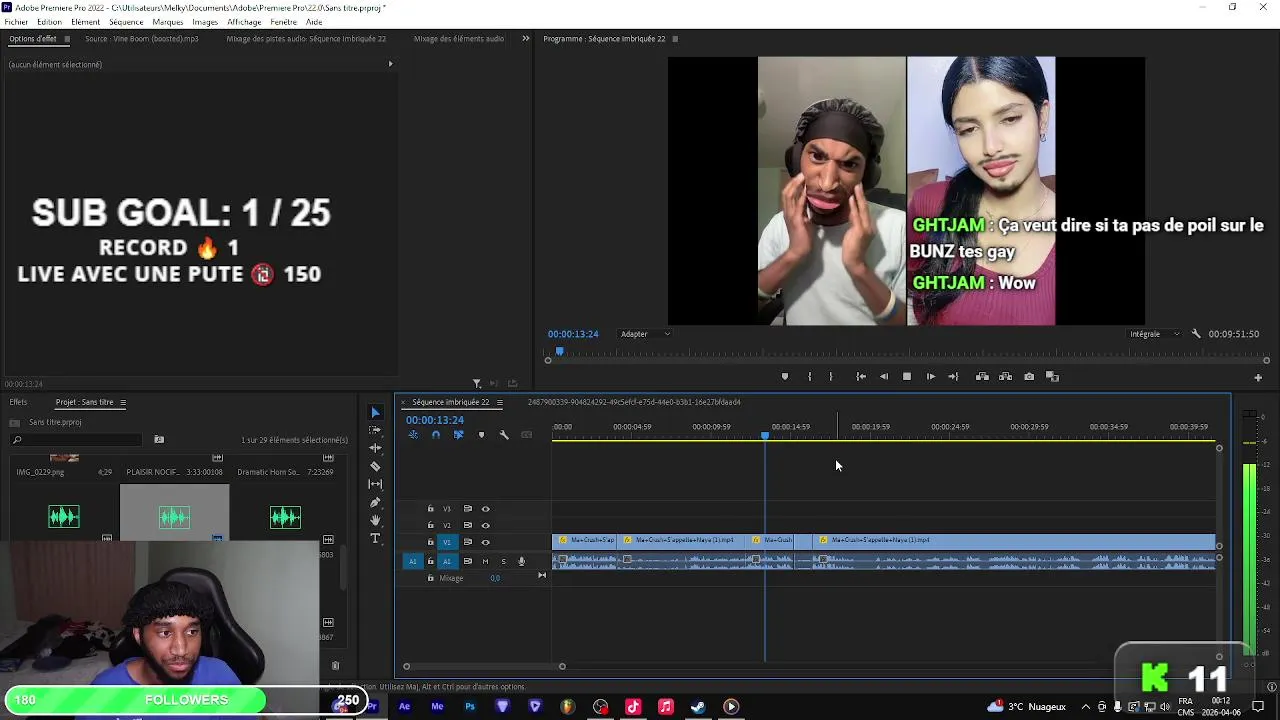Open After Effects from the taskbar
Viewport: 1280px width, 720px height.
pos(404,707)
